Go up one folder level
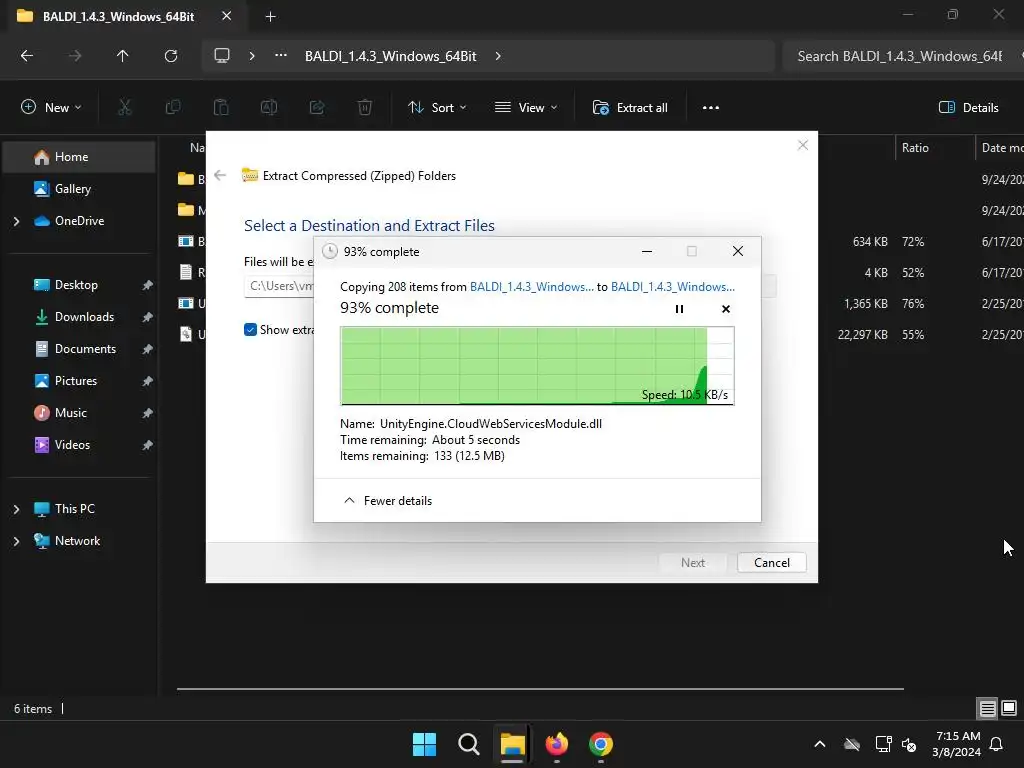 122,56
